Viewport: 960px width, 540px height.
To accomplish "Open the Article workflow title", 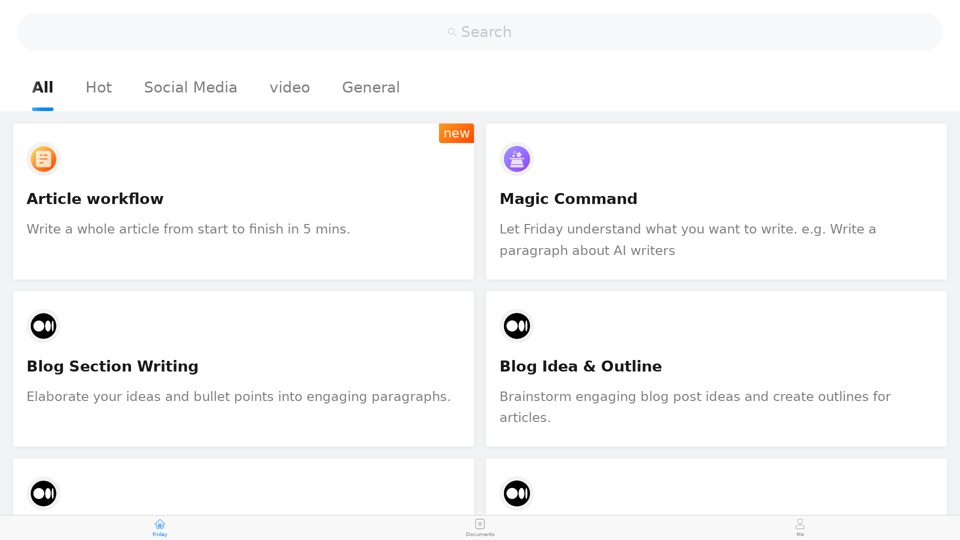I will pos(95,199).
